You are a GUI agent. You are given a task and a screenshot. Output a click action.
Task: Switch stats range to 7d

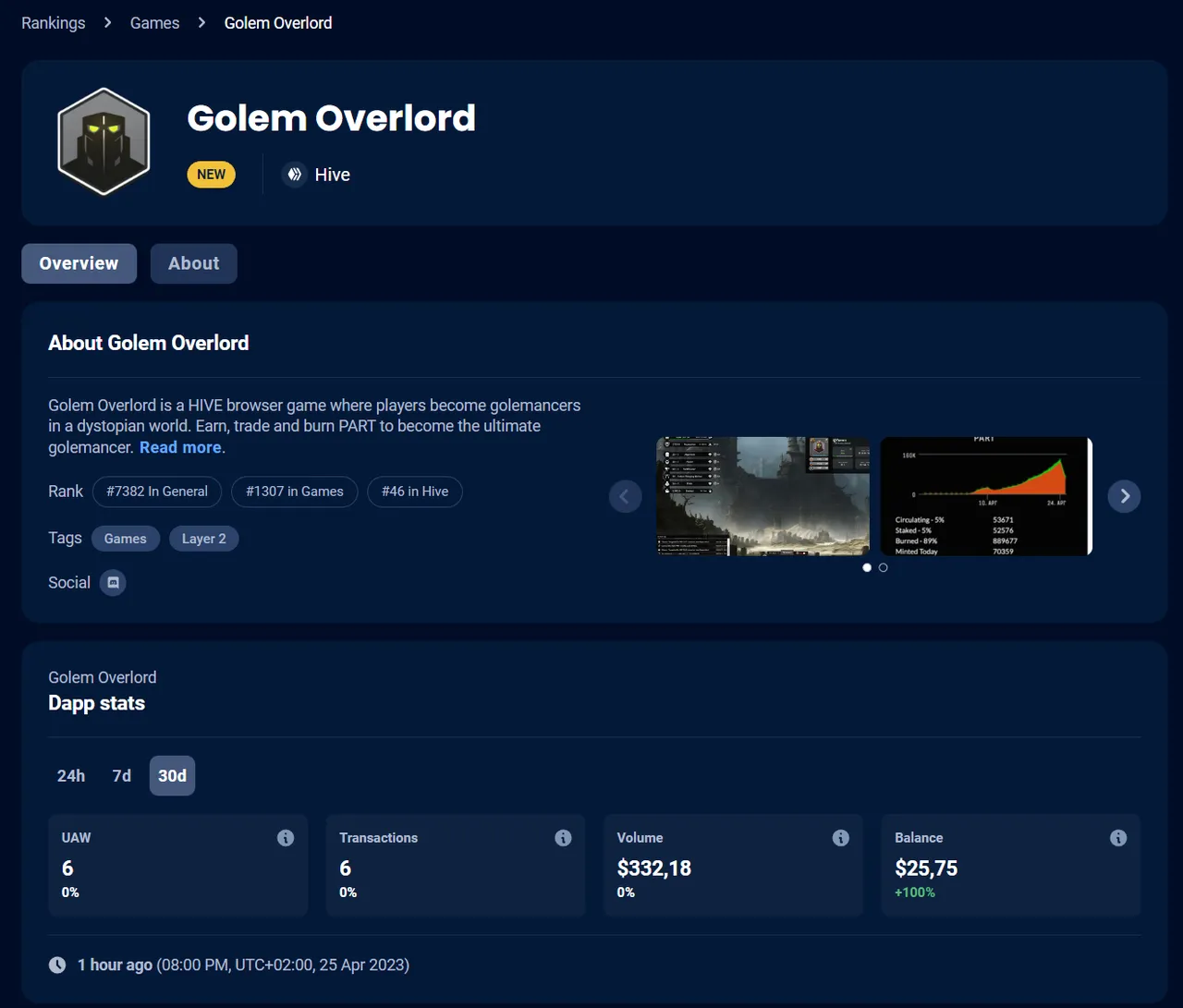[x=122, y=776]
